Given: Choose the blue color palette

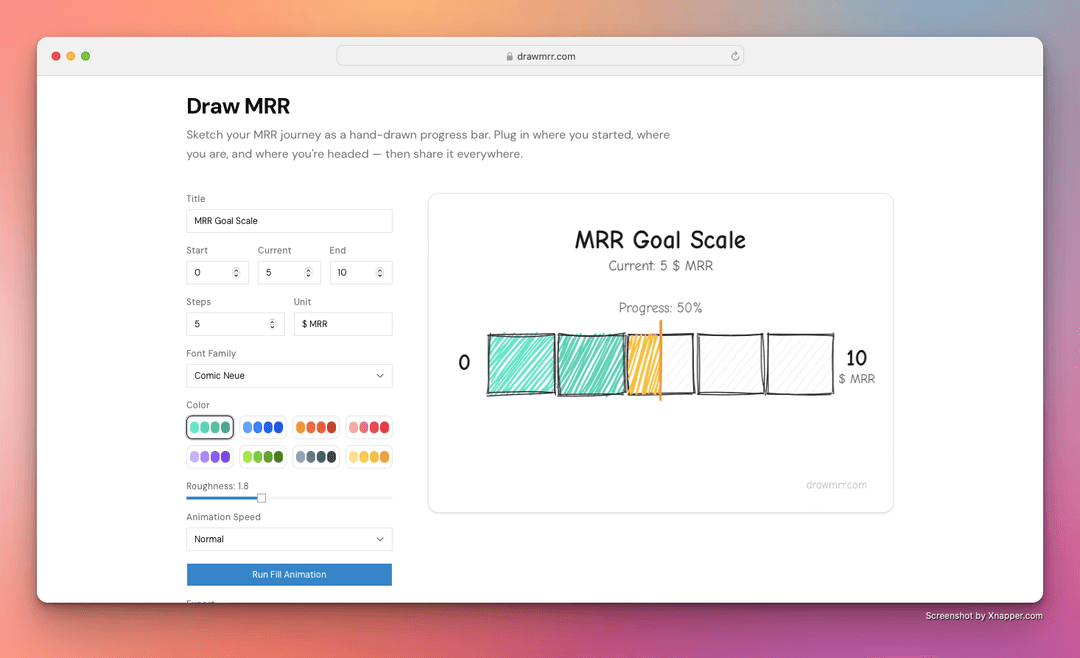Looking at the screenshot, I should (263, 427).
